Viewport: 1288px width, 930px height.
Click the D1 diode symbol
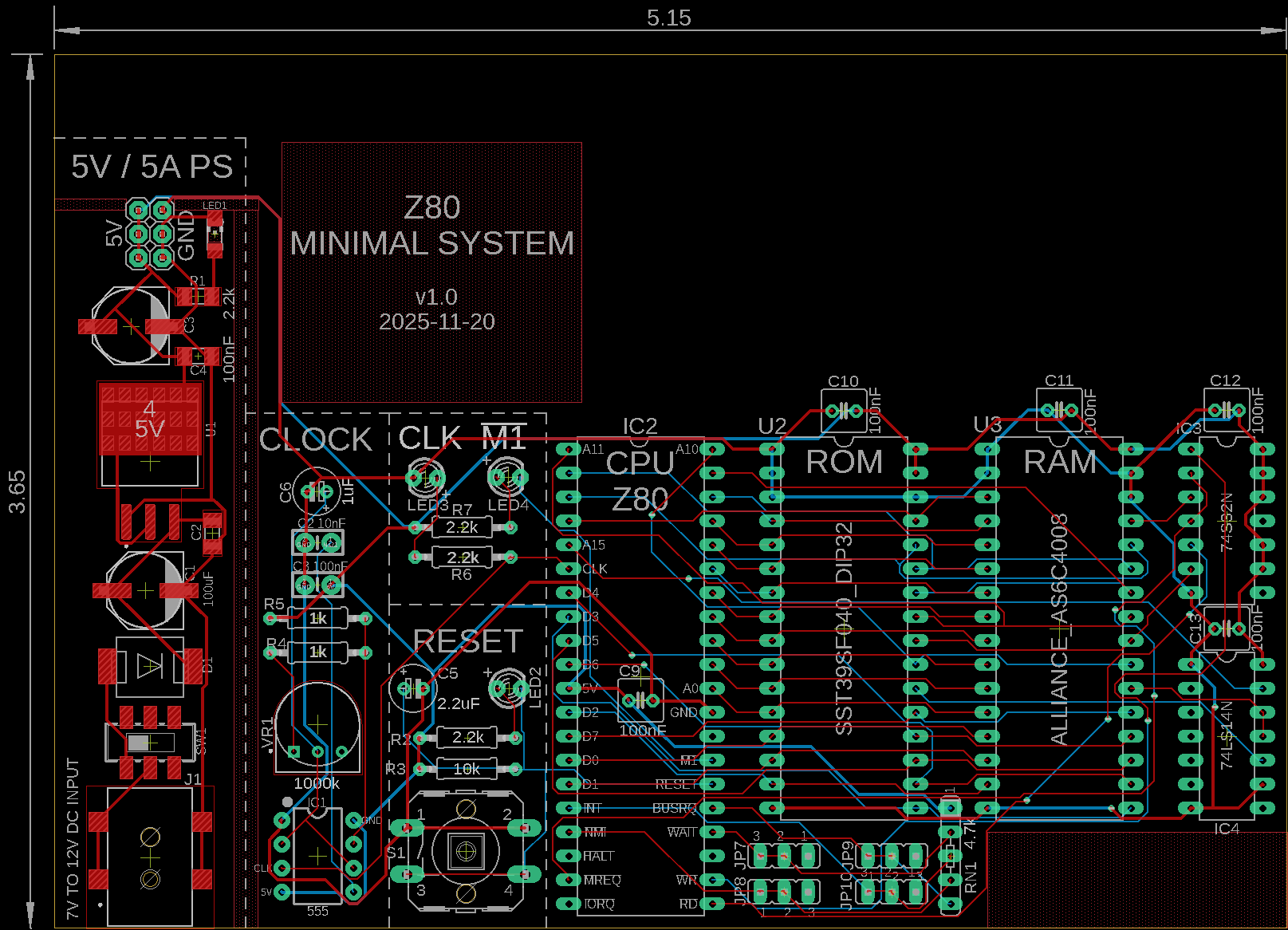(150, 666)
